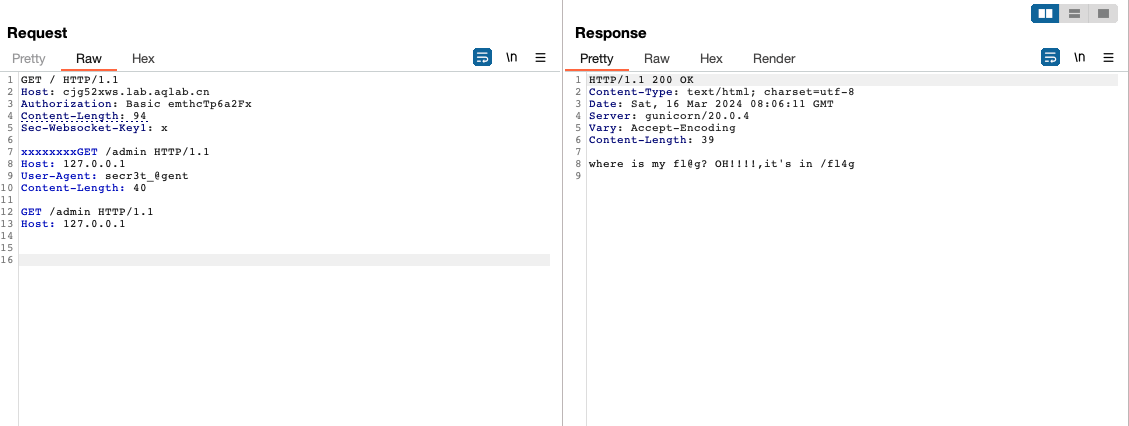This screenshot has height=426, width=1129.
Task: Select the Pretty tab in Response
Action: pos(597,59)
